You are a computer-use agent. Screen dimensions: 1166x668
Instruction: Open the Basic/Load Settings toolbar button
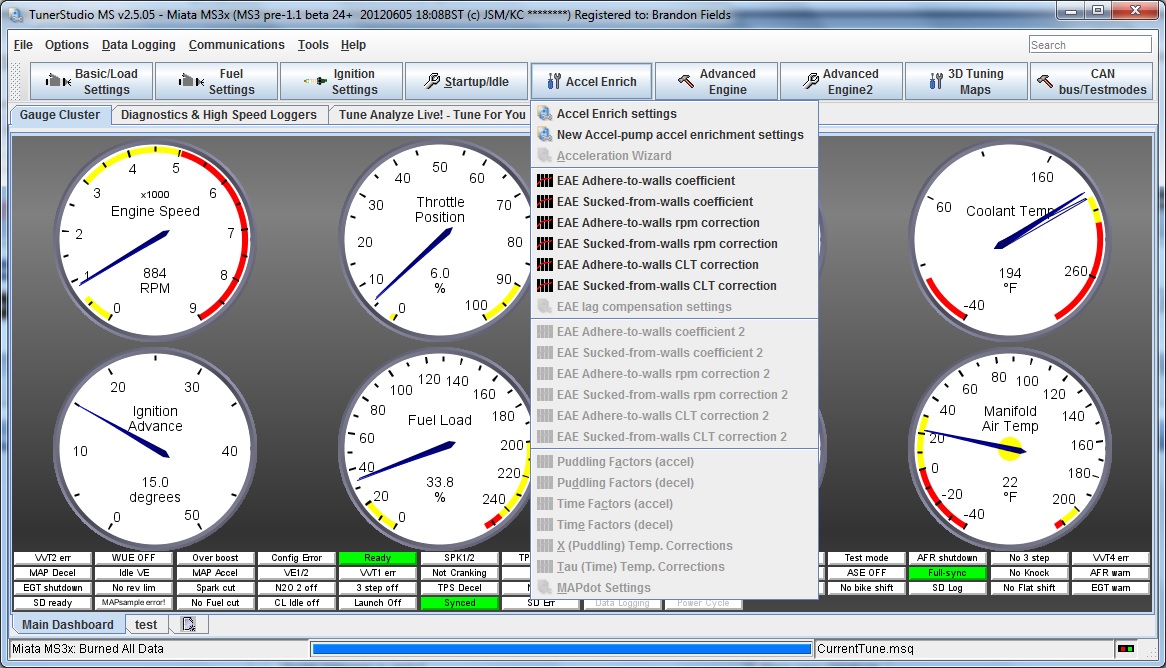click(91, 81)
